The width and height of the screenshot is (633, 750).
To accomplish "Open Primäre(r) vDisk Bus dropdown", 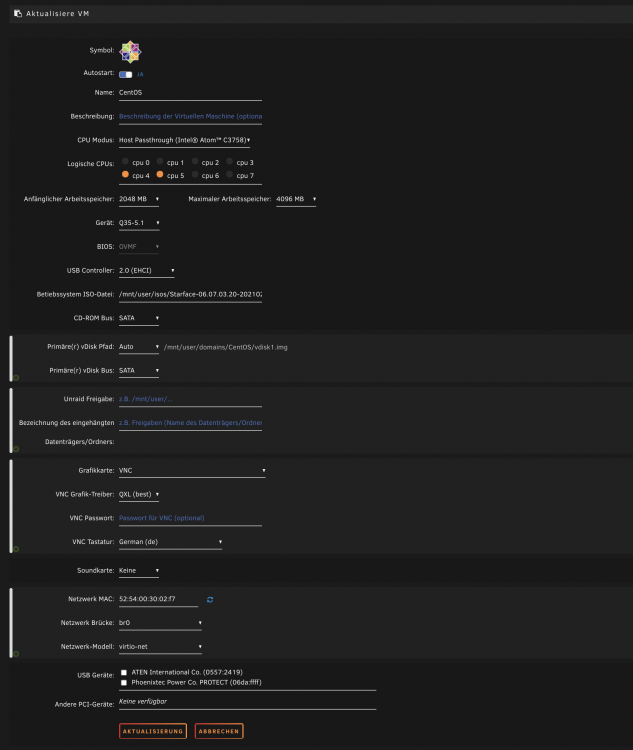I will coord(139,371).
